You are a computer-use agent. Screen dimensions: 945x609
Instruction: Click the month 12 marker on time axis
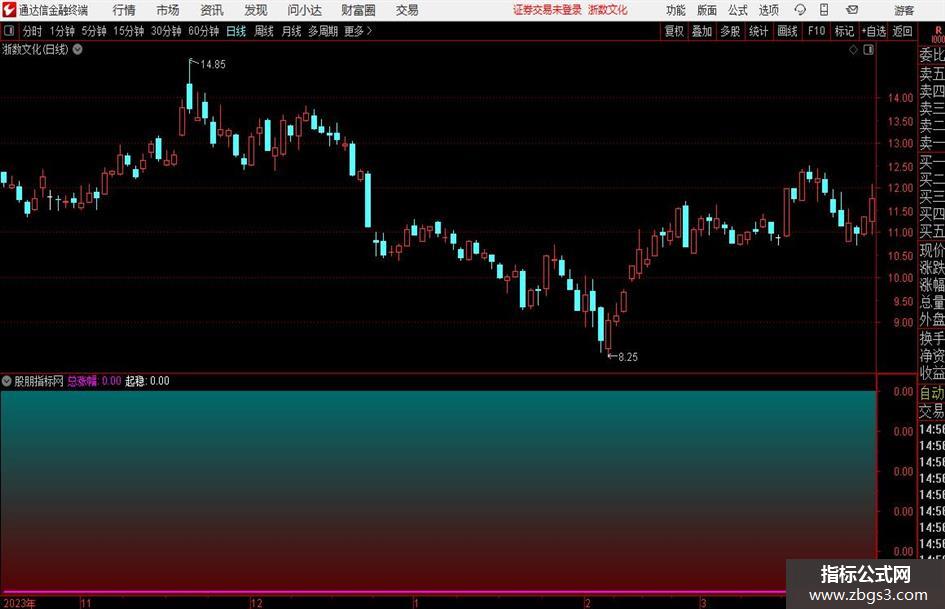click(x=257, y=603)
